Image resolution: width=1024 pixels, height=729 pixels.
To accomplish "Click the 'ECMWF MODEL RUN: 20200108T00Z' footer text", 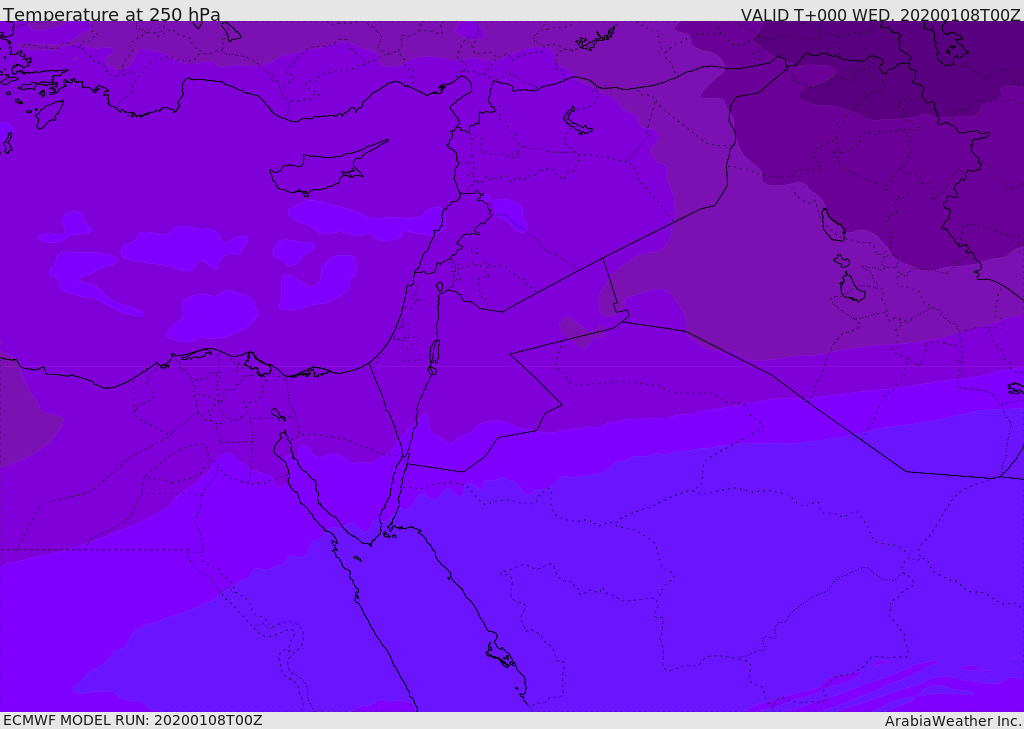I will click(x=133, y=720).
